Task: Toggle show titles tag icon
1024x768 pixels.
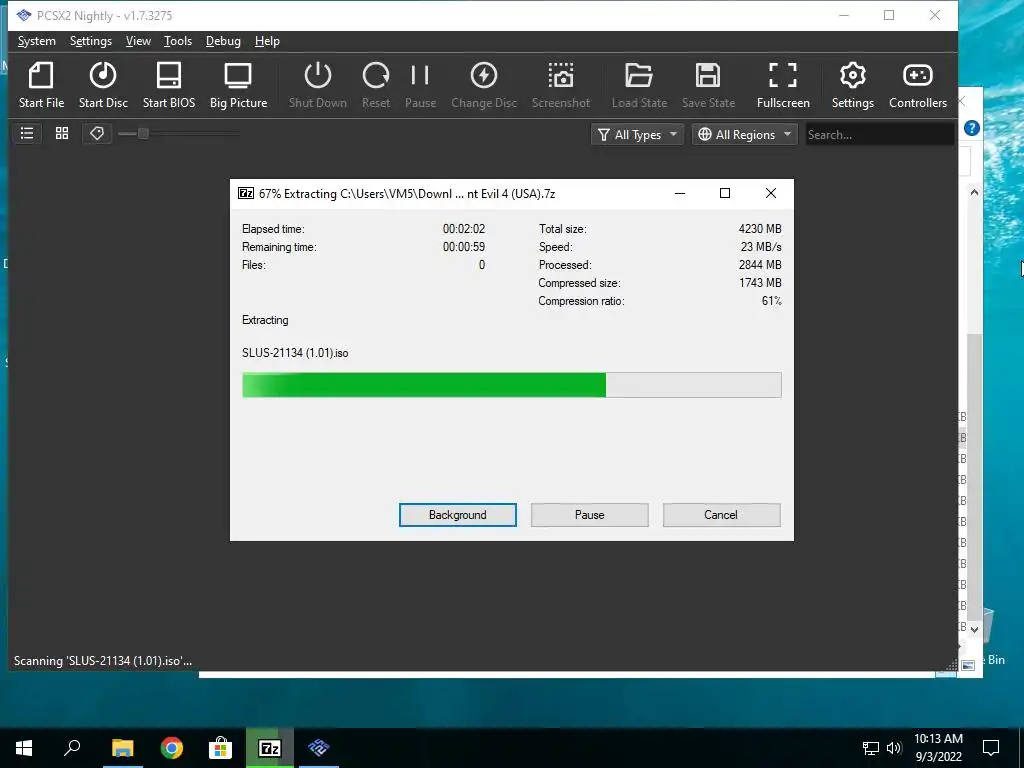Action: point(97,134)
